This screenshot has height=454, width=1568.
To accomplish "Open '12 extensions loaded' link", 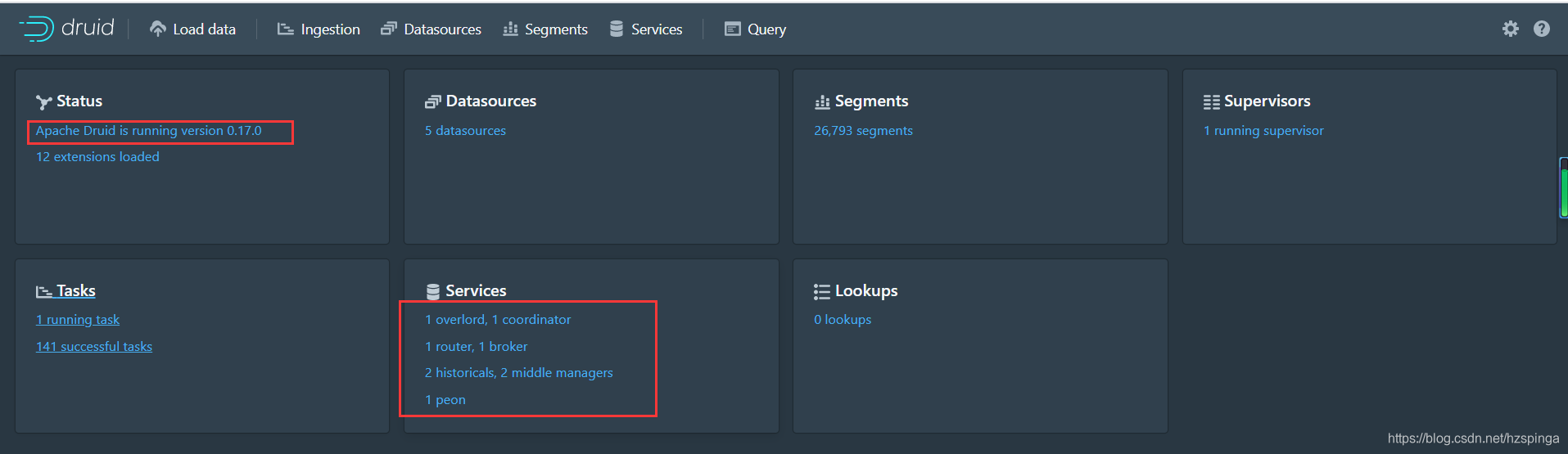I will click(97, 157).
